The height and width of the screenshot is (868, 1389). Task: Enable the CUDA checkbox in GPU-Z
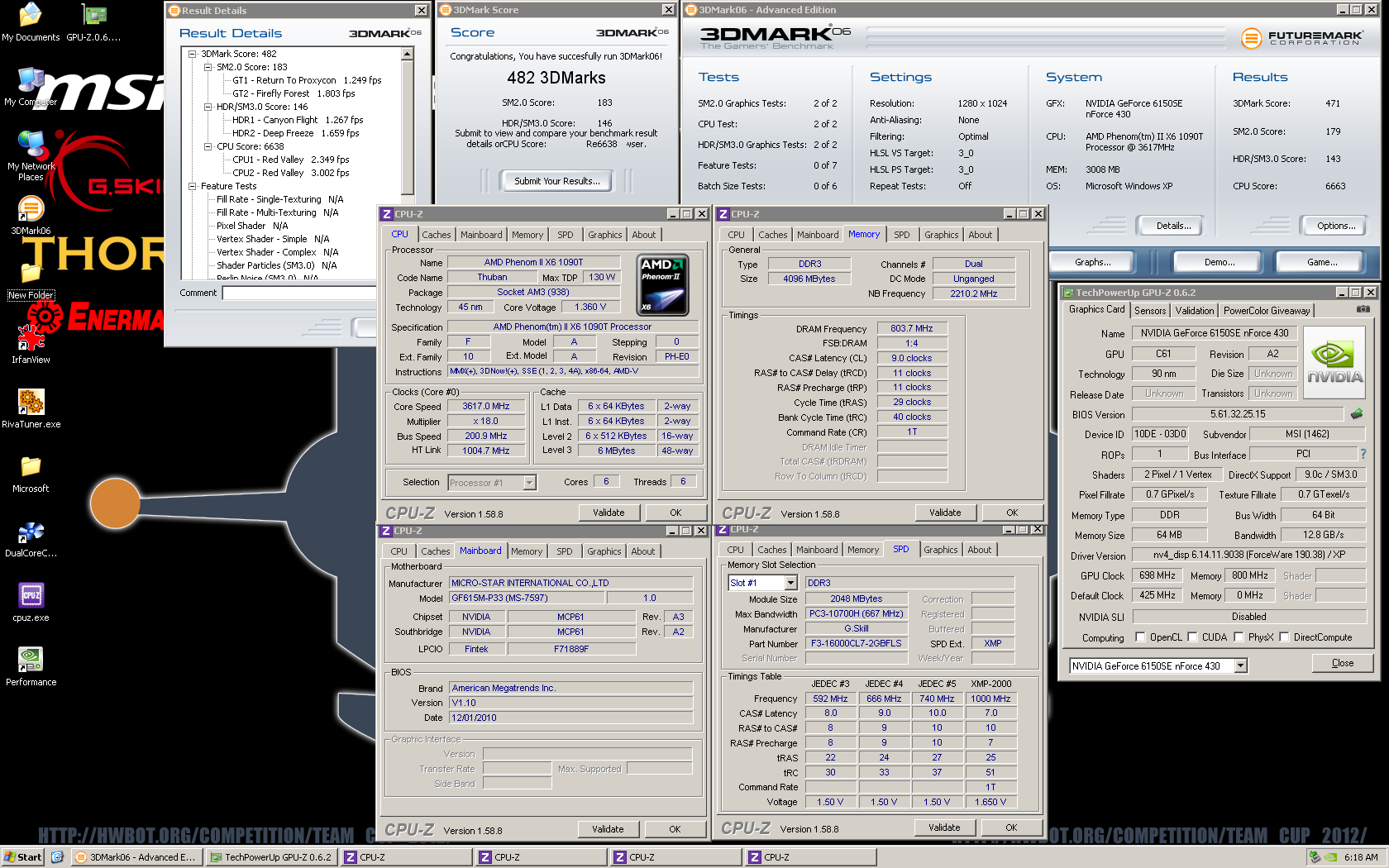(1192, 637)
